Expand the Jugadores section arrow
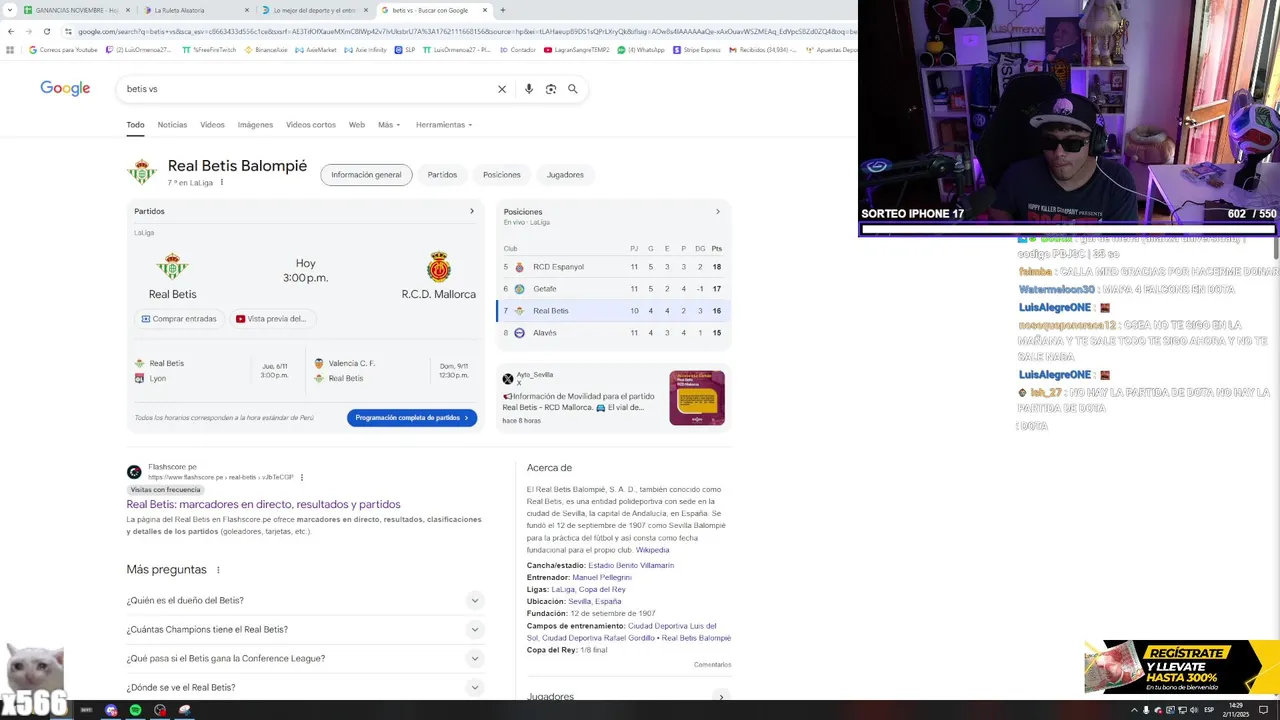 [721, 696]
